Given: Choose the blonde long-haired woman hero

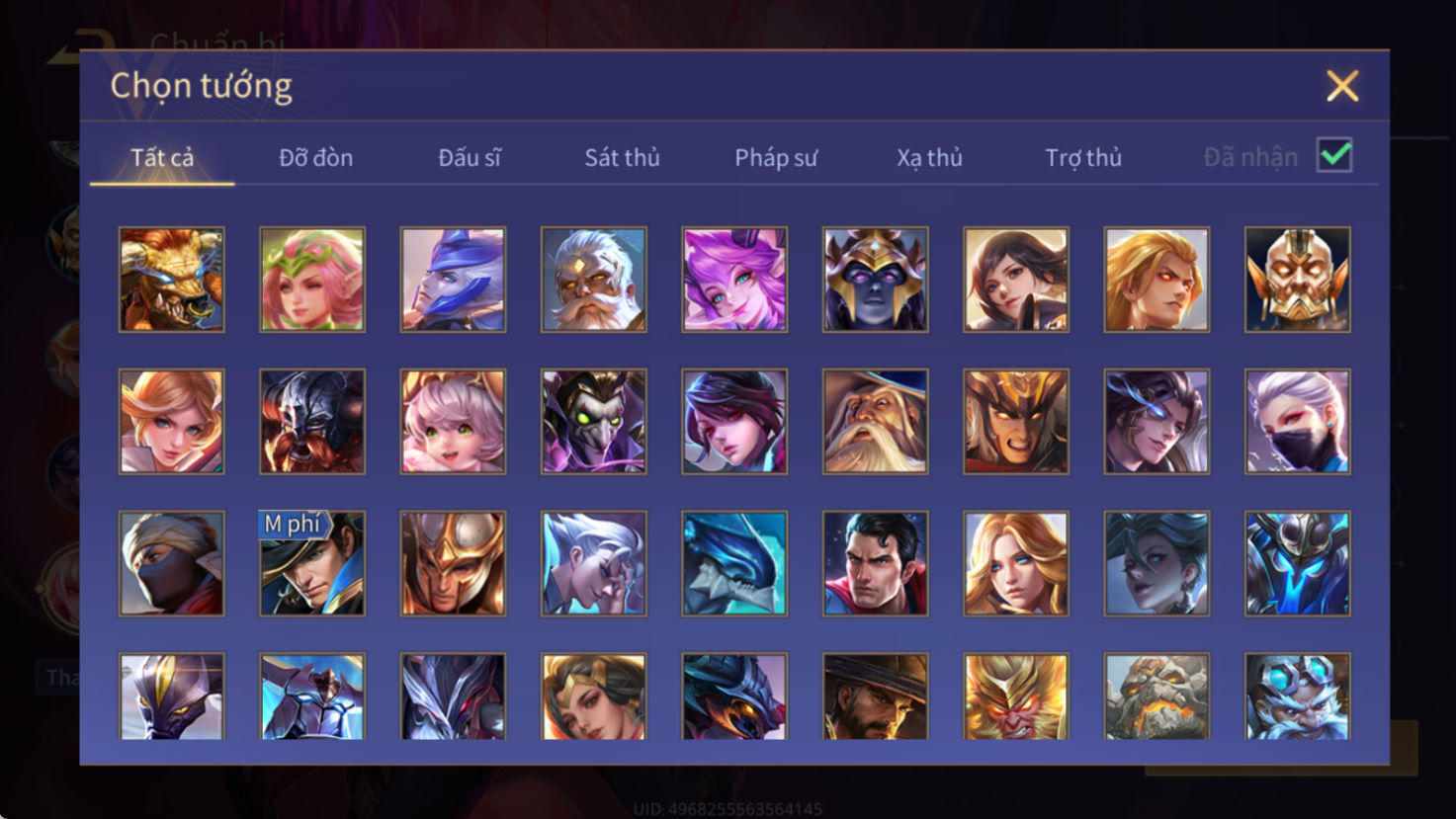Looking at the screenshot, I should (x=1016, y=563).
